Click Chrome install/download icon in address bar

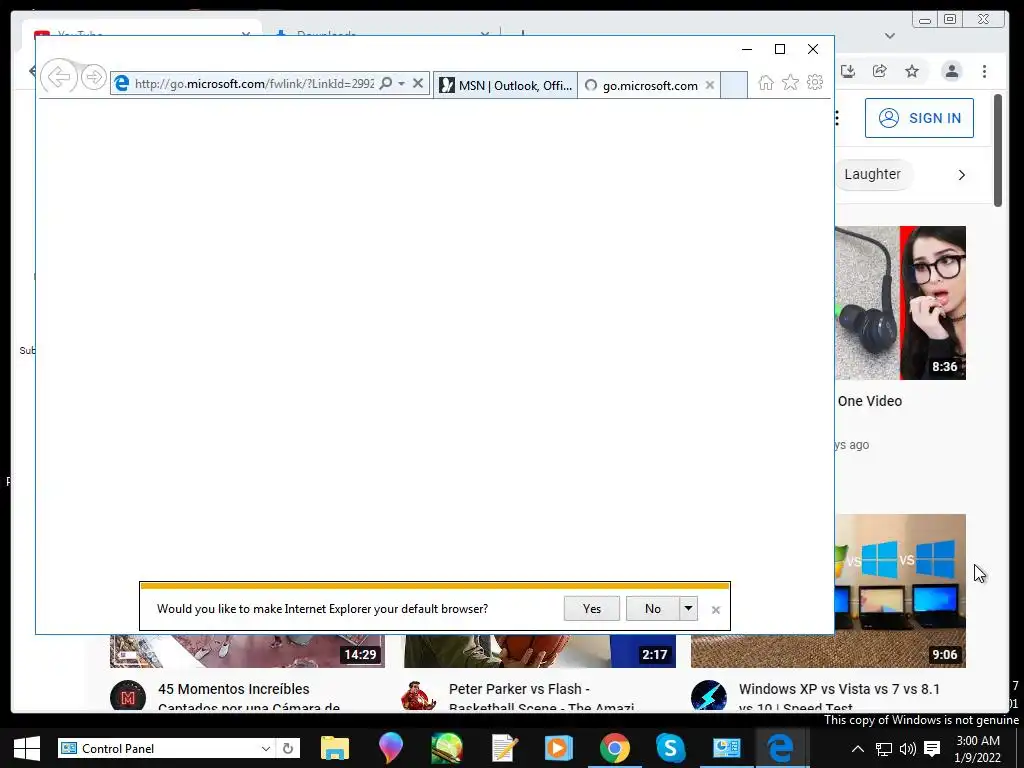point(848,71)
